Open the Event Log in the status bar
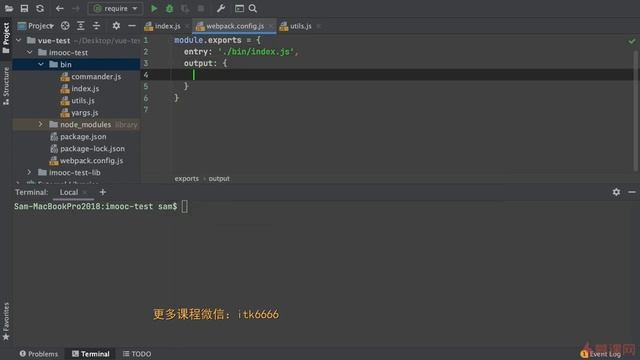This screenshot has width=640, height=360. click(x=601, y=354)
